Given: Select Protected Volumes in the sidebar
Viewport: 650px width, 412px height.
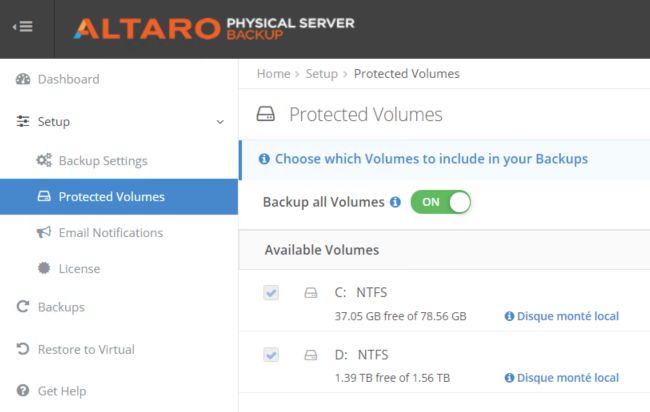Looking at the screenshot, I should click(111, 197).
